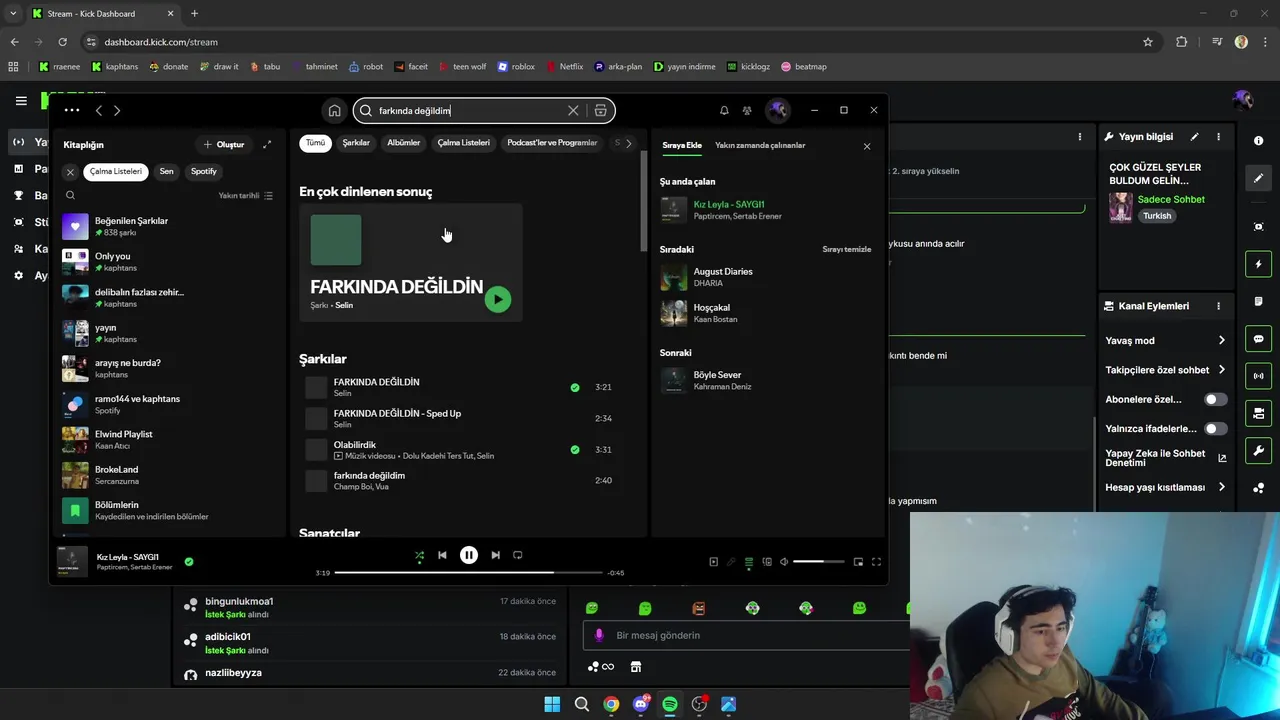Open Chrome tab search dropdown
The image size is (1280, 720).
tap(13, 14)
